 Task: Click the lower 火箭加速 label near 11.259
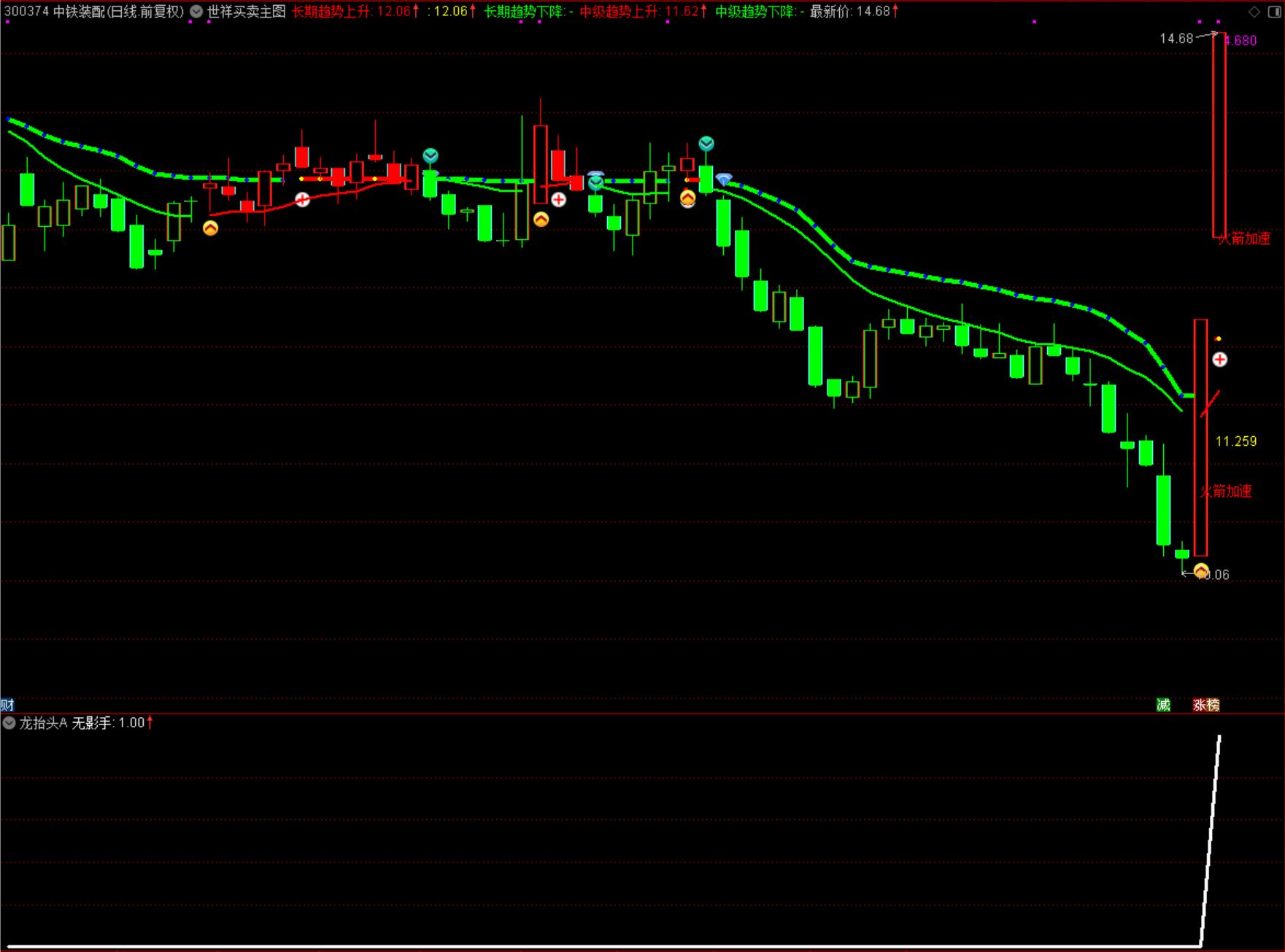coord(1226,491)
